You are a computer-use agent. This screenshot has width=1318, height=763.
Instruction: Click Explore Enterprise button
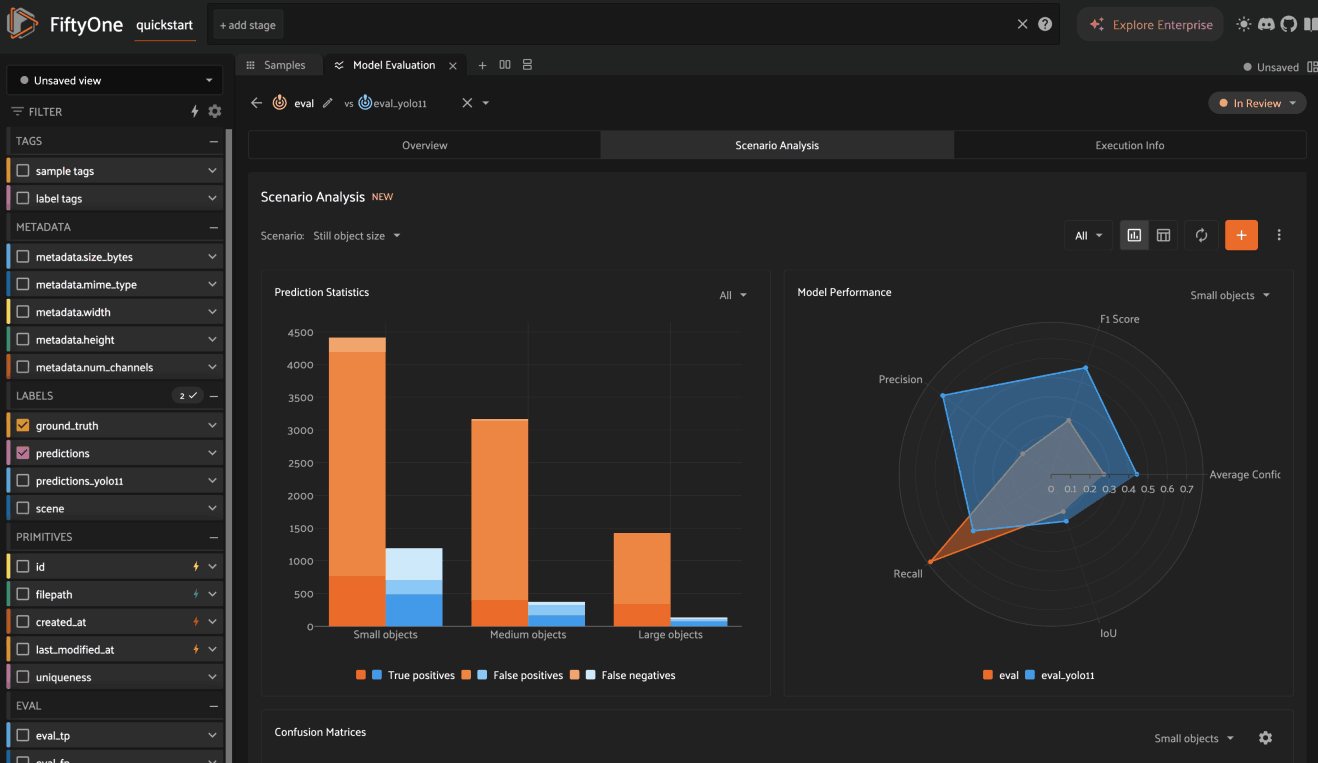1152,25
